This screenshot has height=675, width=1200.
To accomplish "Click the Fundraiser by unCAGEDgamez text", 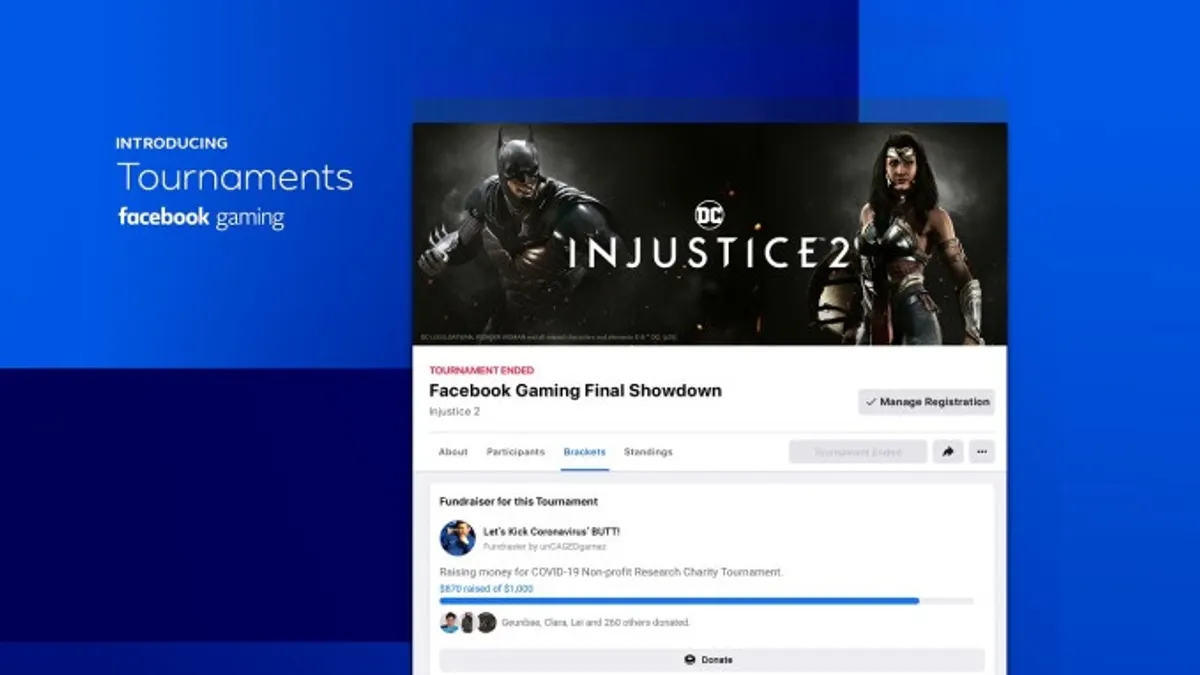I will tap(545, 547).
